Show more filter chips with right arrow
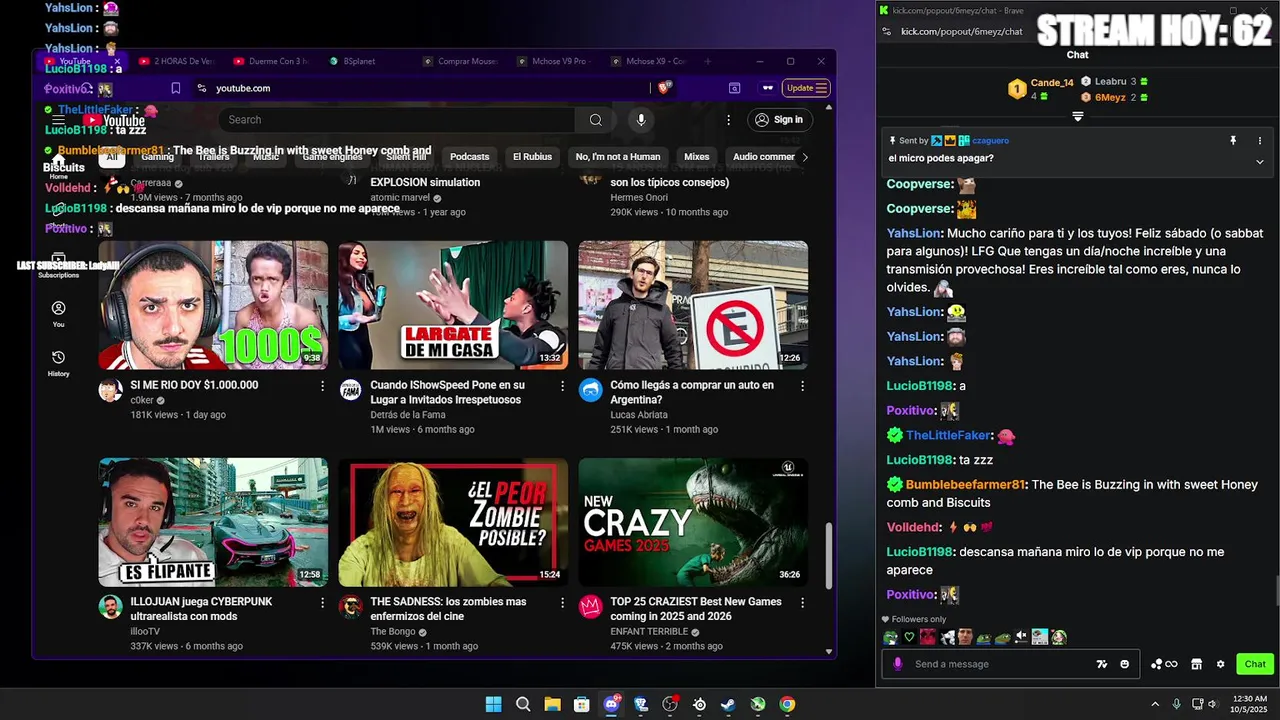 click(x=805, y=157)
